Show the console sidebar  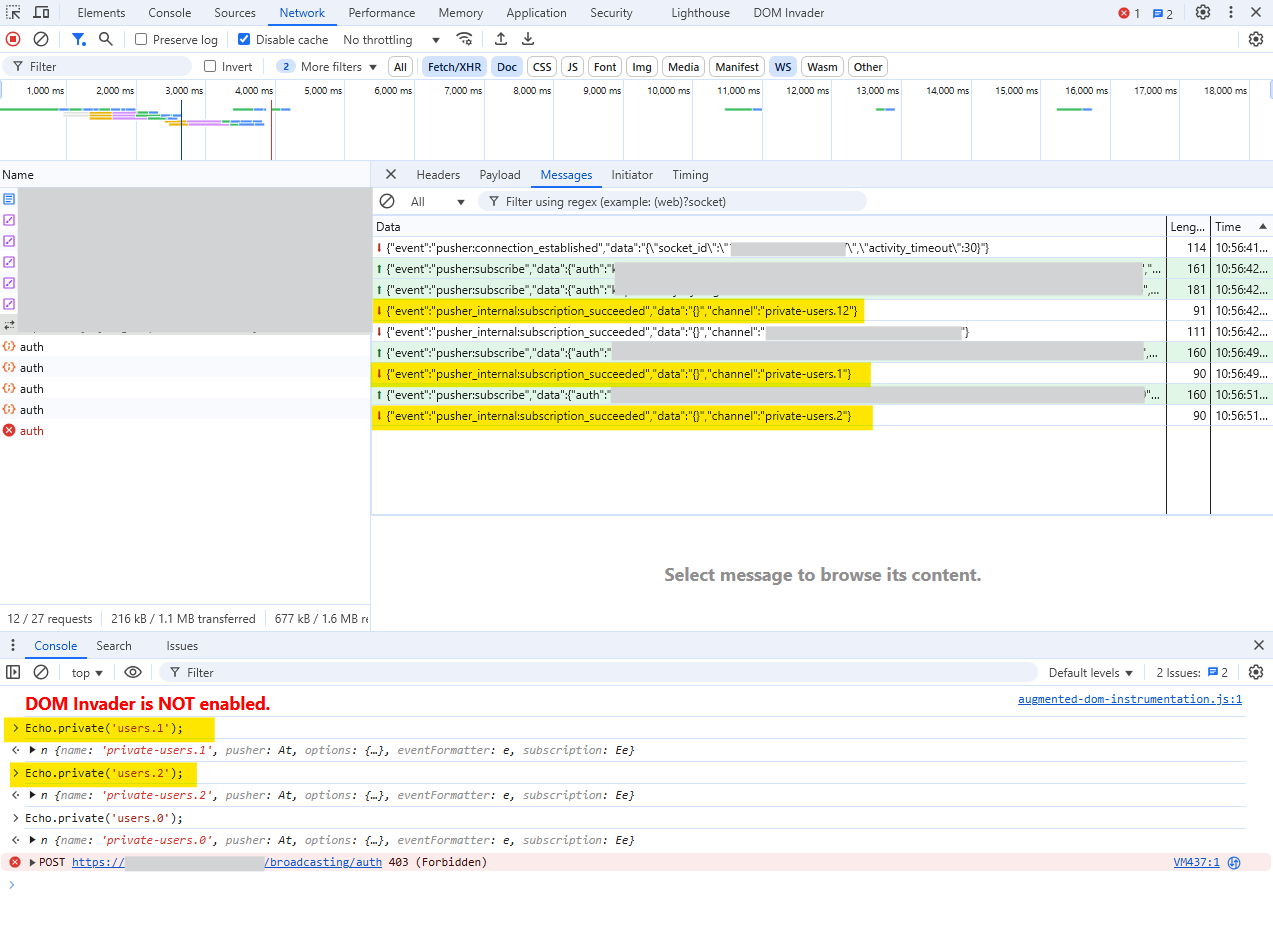[x=13, y=672]
